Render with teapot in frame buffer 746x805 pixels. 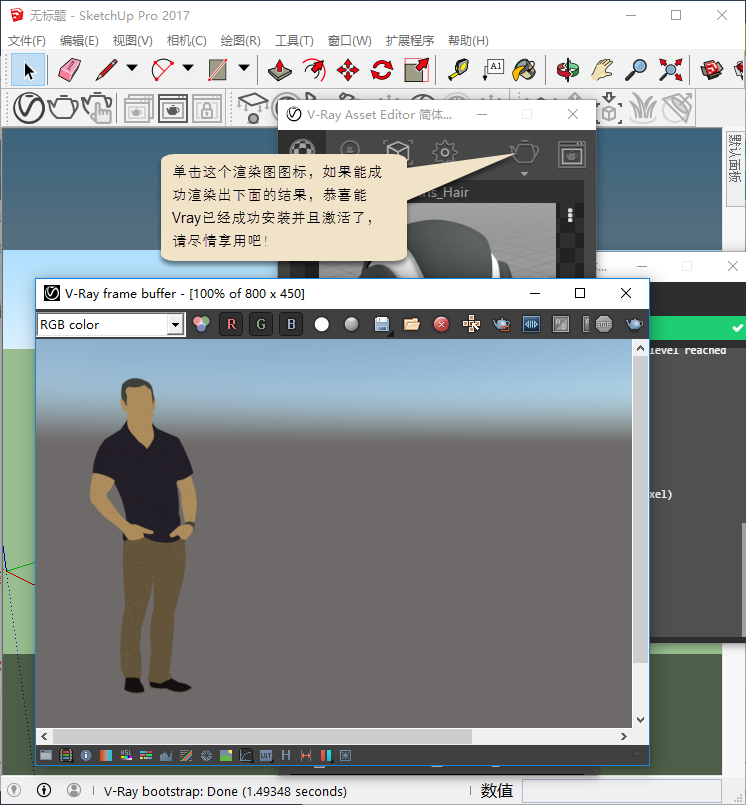(x=635, y=324)
